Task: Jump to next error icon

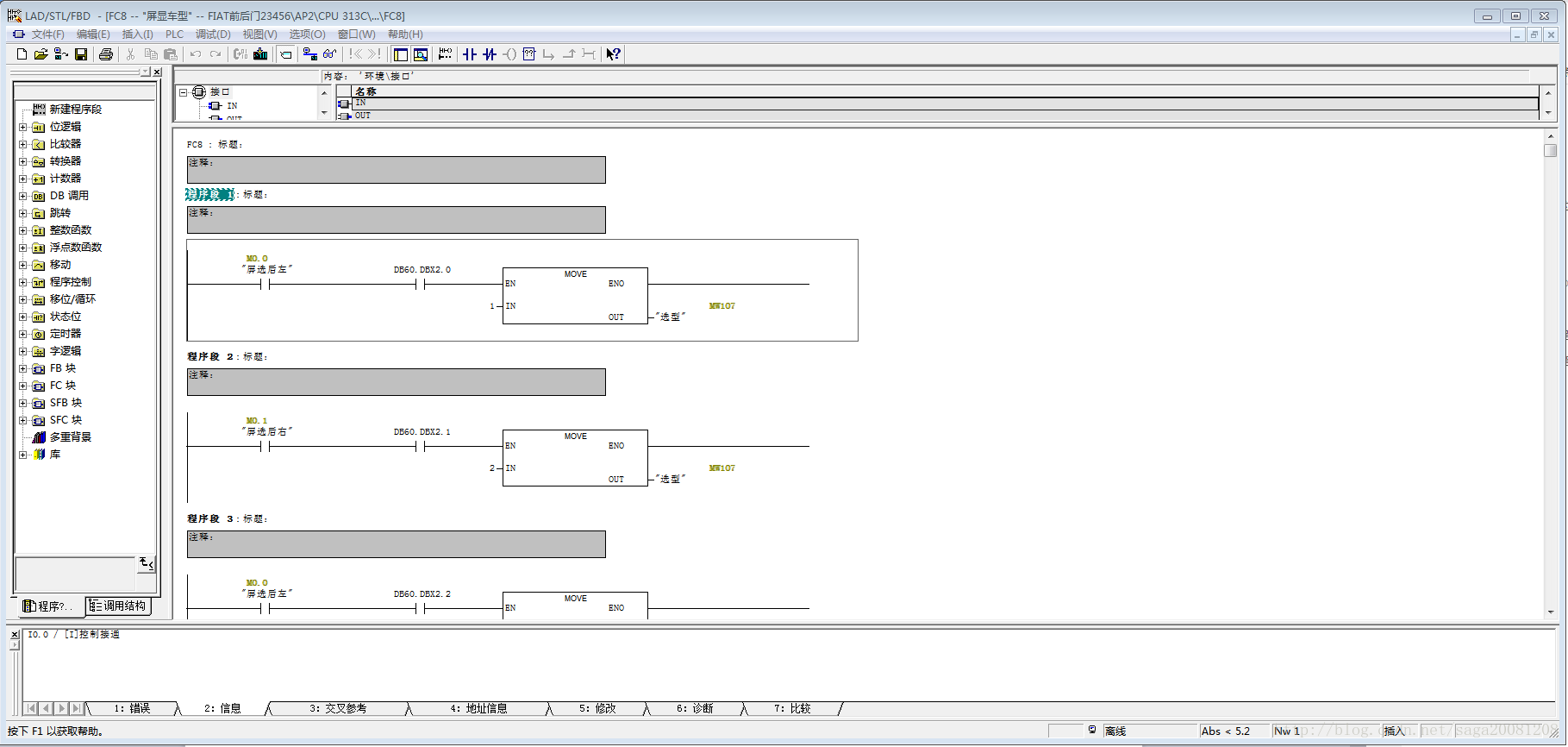Action: (x=373, y=54)
